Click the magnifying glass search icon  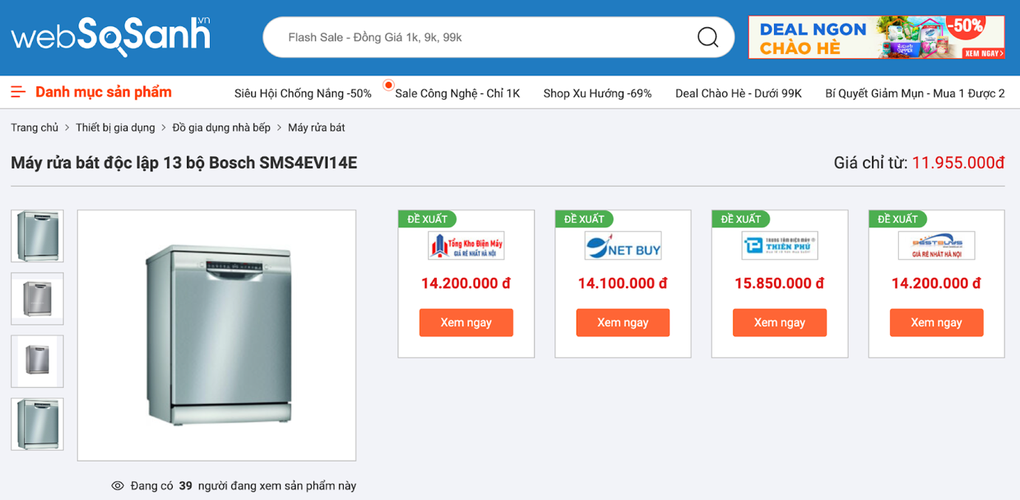(708, 38)
